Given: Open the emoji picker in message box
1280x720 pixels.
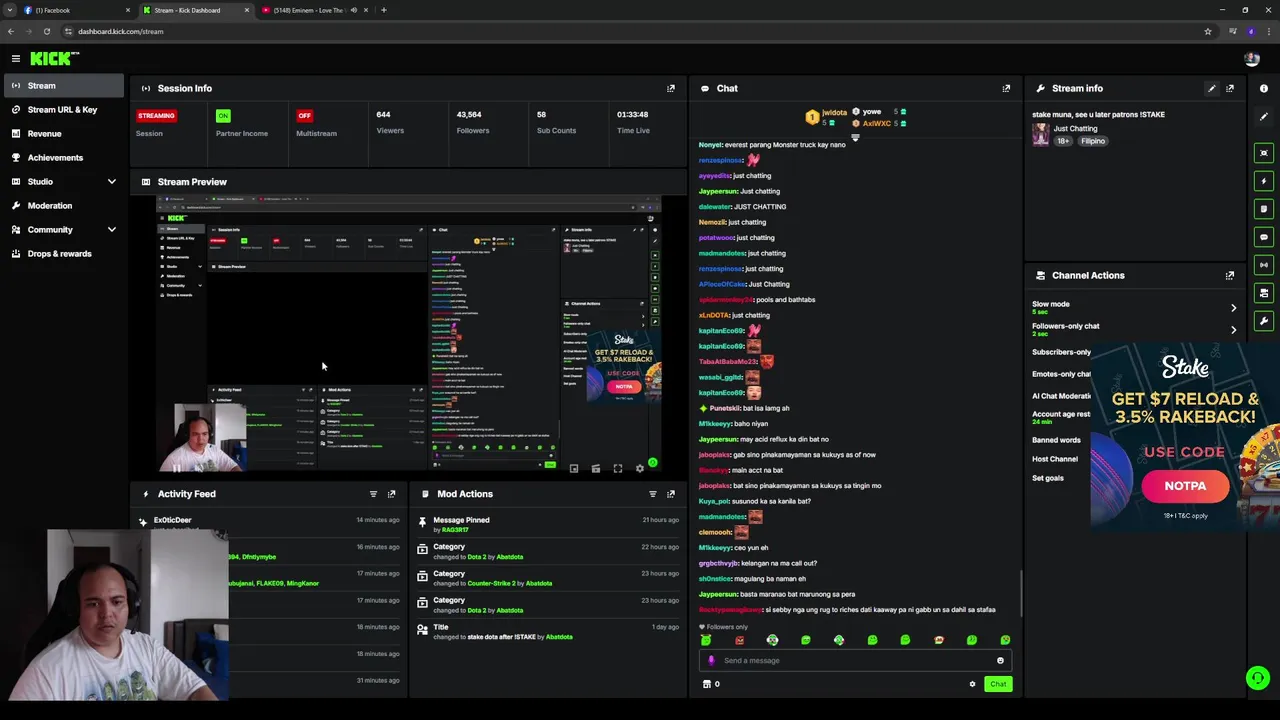Looking at the screenshot, I should tap(1000, 660).
